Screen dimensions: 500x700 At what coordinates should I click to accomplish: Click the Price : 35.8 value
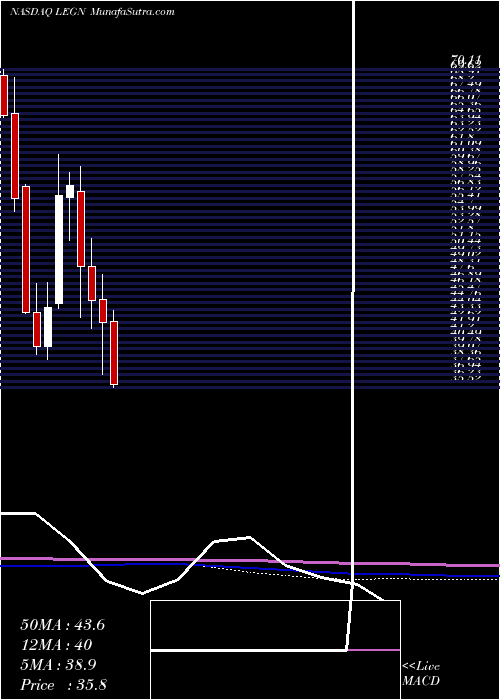[63, 685]
